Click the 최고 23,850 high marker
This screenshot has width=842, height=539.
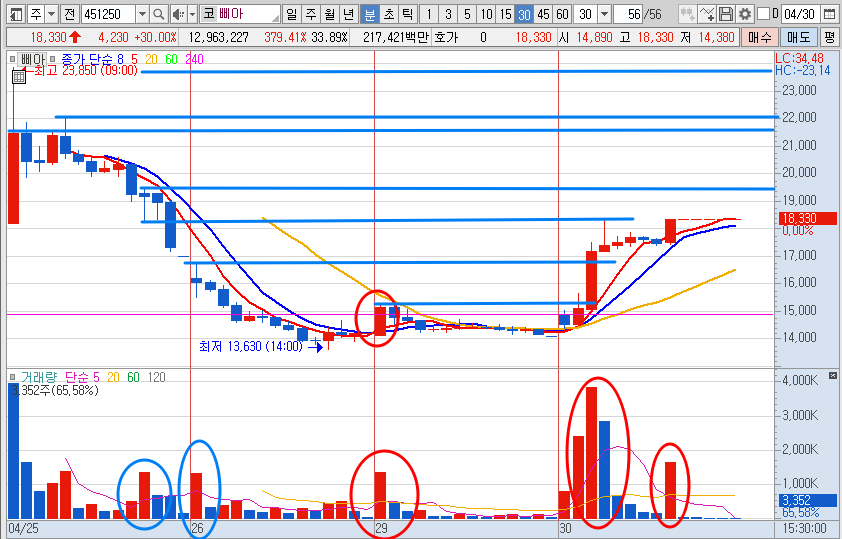click(x=85, y=70)
